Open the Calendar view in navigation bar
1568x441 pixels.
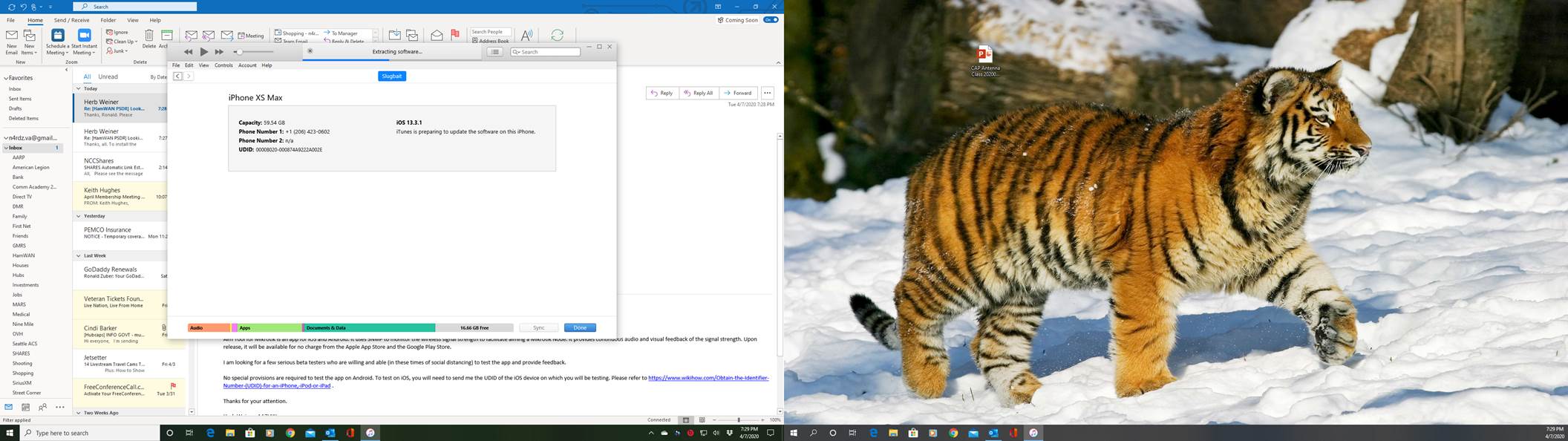pos(25,407)
